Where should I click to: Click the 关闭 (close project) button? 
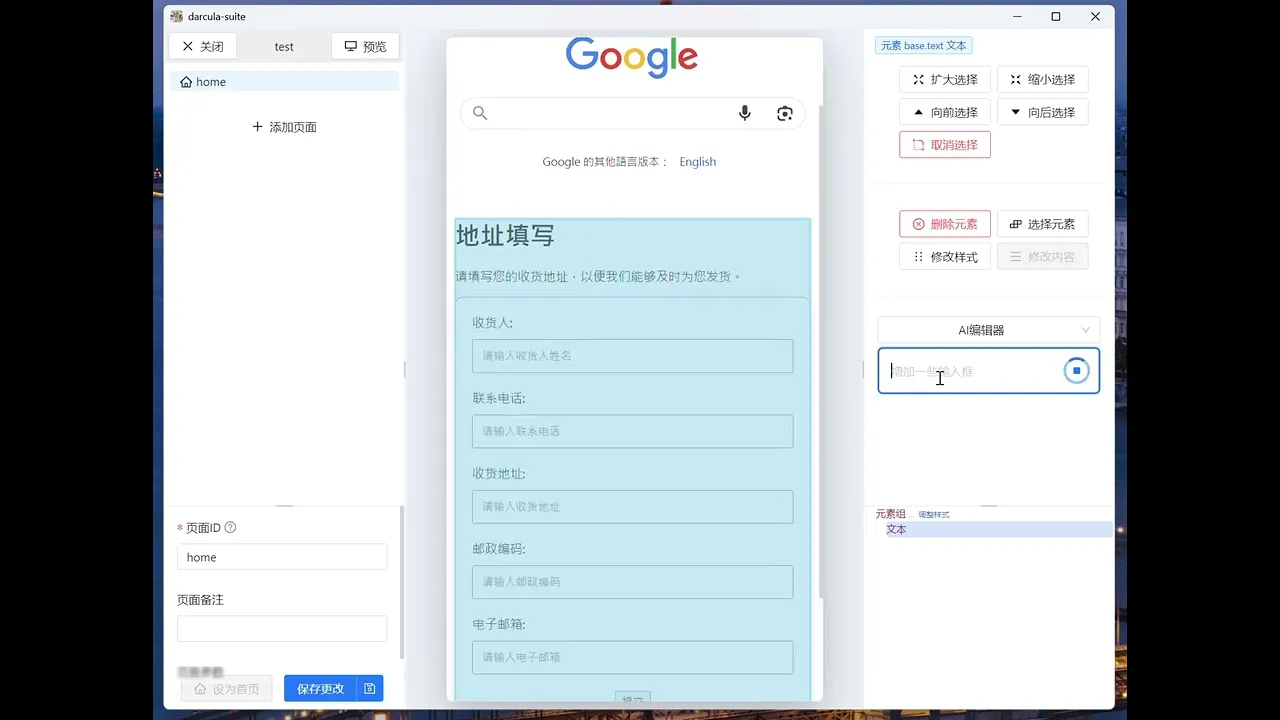tap(203, 46)
